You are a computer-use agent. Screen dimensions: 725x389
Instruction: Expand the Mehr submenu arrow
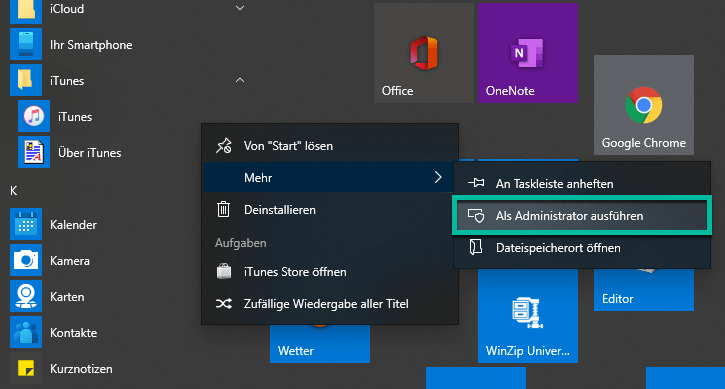(x=438, y=177)
